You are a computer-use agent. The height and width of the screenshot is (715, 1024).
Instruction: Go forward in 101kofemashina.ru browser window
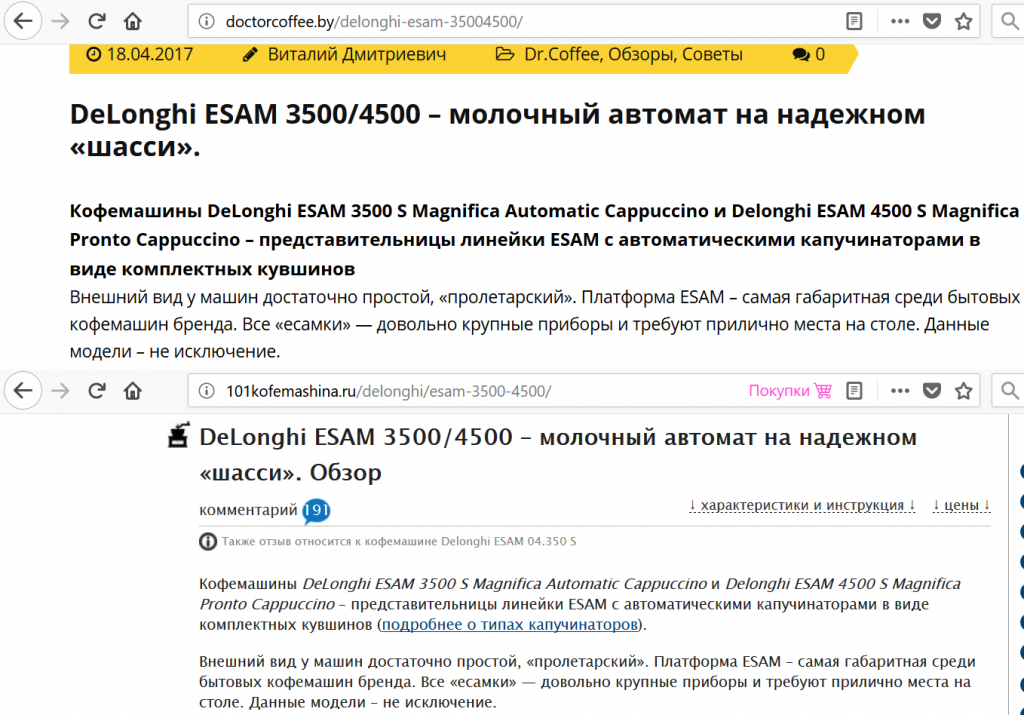60,390
